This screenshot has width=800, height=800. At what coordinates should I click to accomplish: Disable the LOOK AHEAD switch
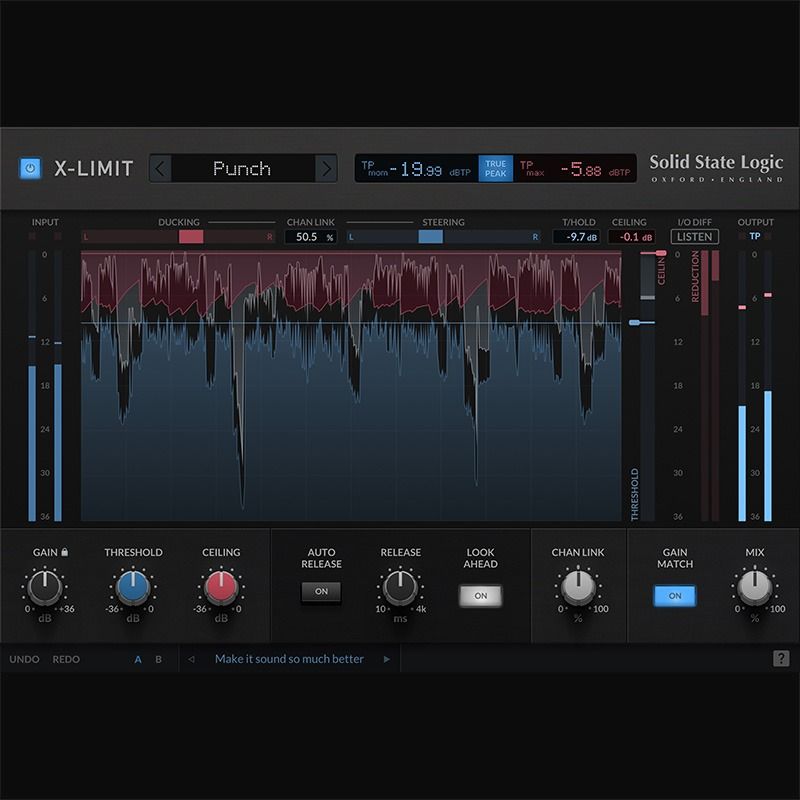[481, 595]
